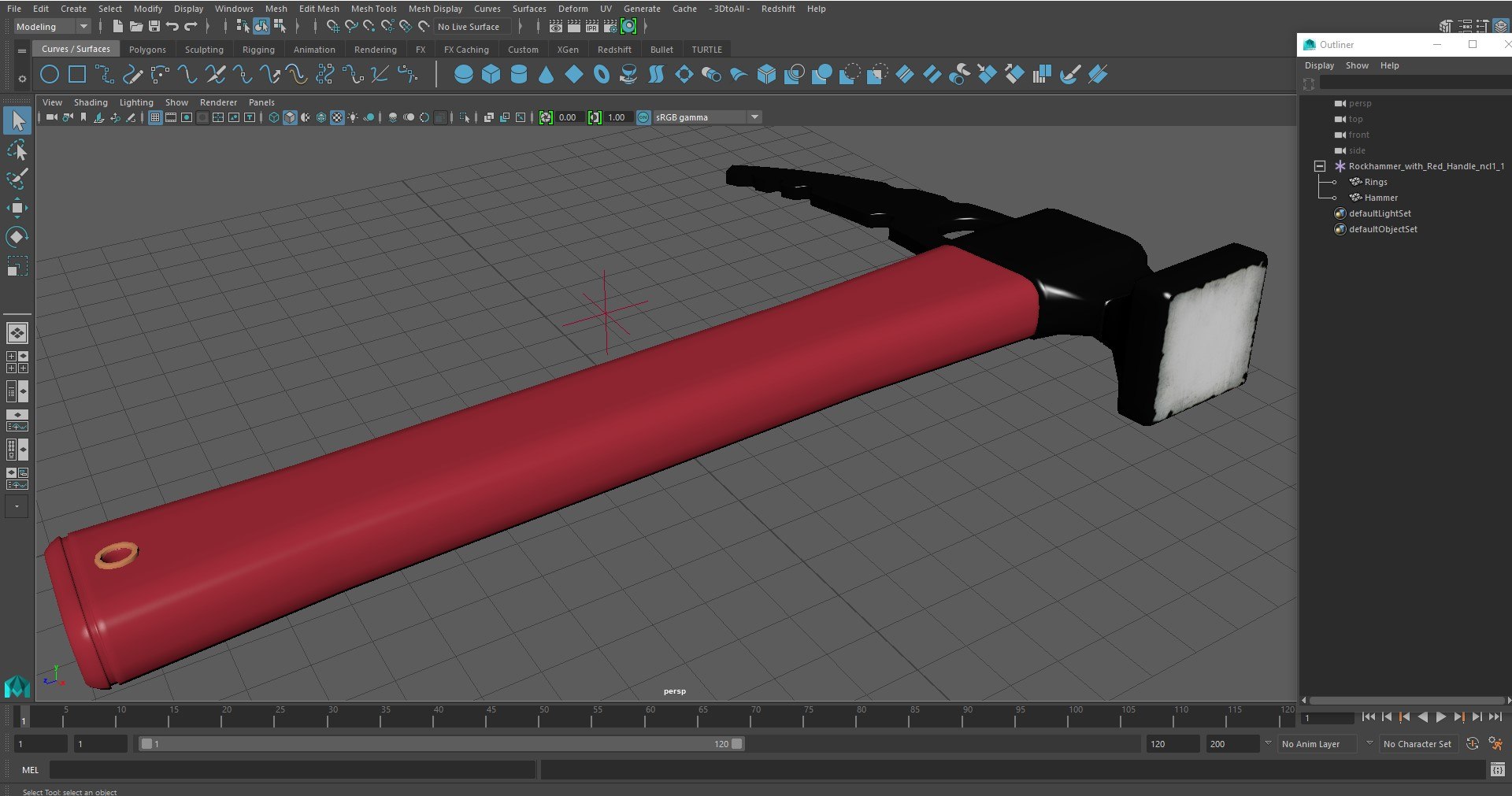Screen dimensions: 1512x796
Task: Create a NURBS cylinder from shelf
Action: 519,75
